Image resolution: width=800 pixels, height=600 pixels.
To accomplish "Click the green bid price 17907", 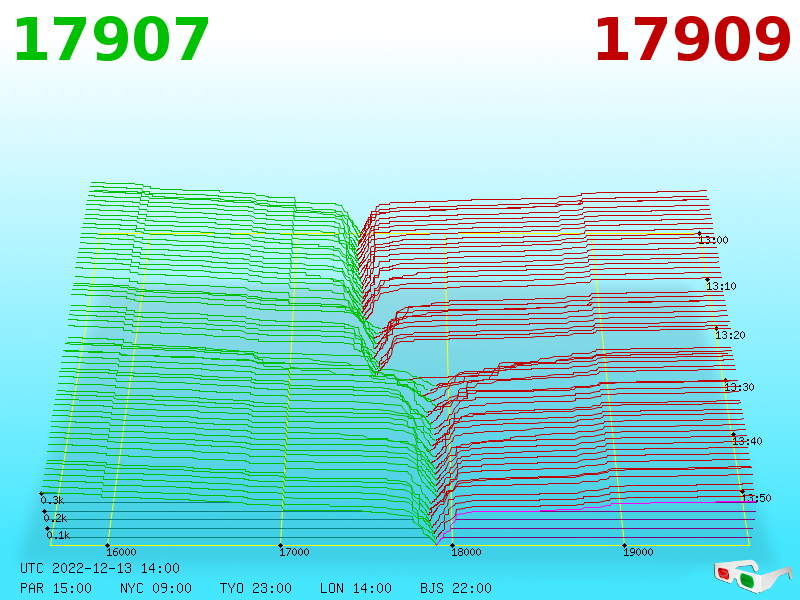I will [111, 40].
